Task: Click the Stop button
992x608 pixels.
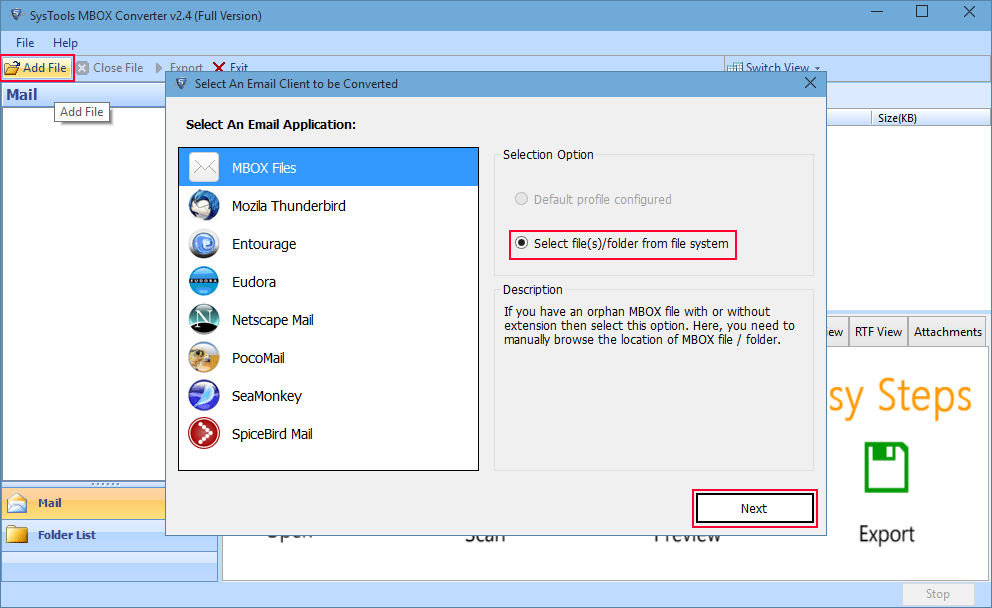Action: point(938,593)
